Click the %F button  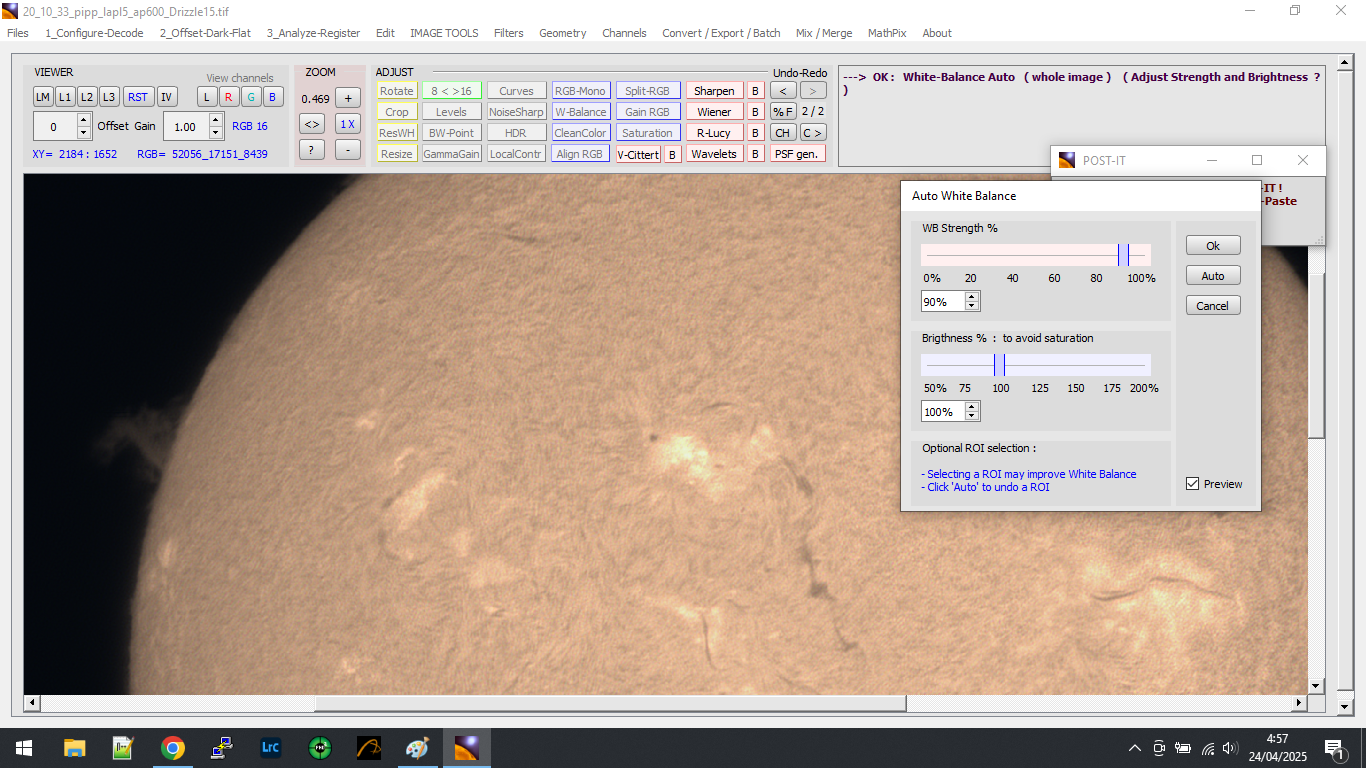click(783, 112)
